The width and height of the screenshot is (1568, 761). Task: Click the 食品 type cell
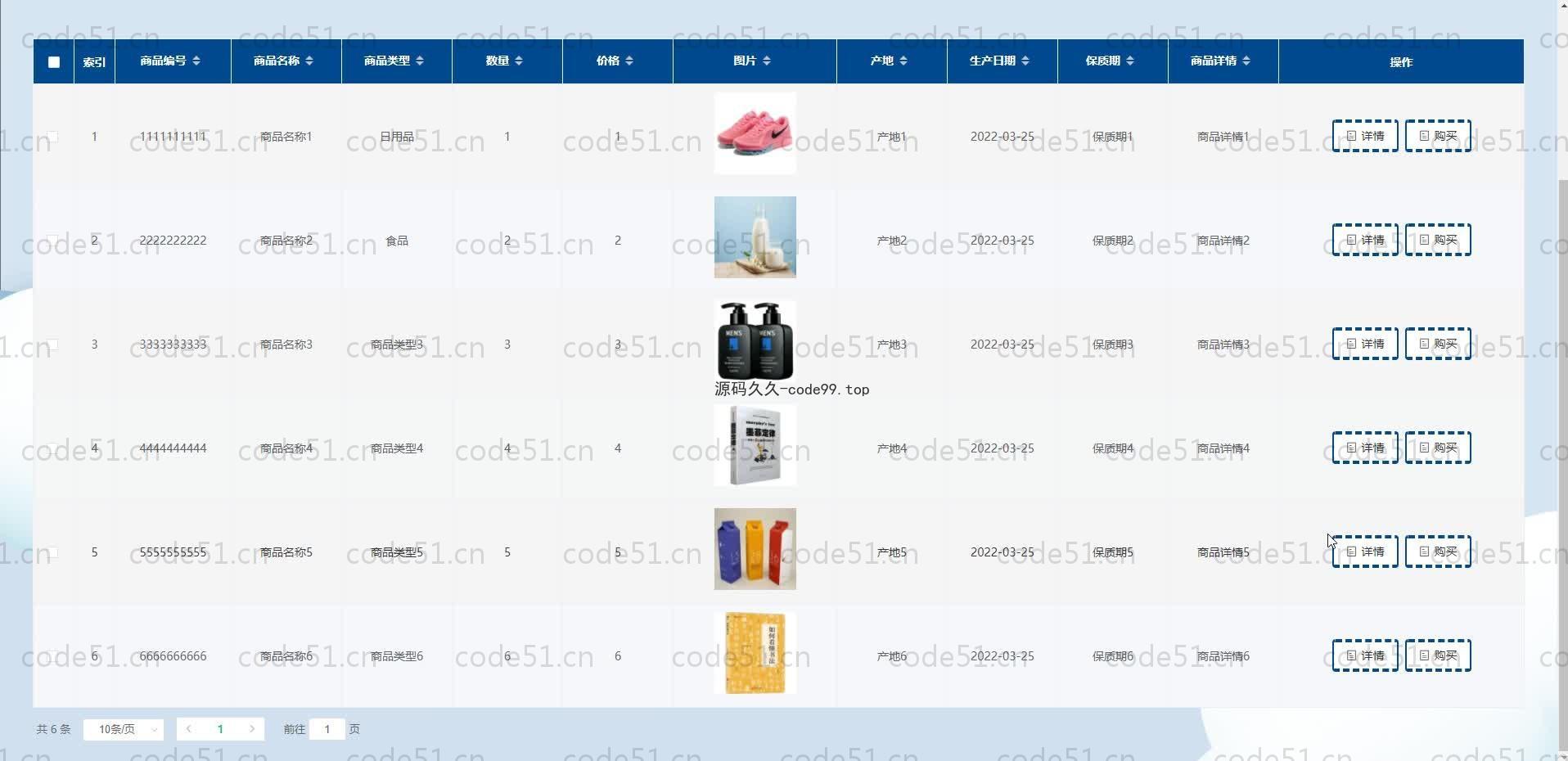[x=397, y=241]
